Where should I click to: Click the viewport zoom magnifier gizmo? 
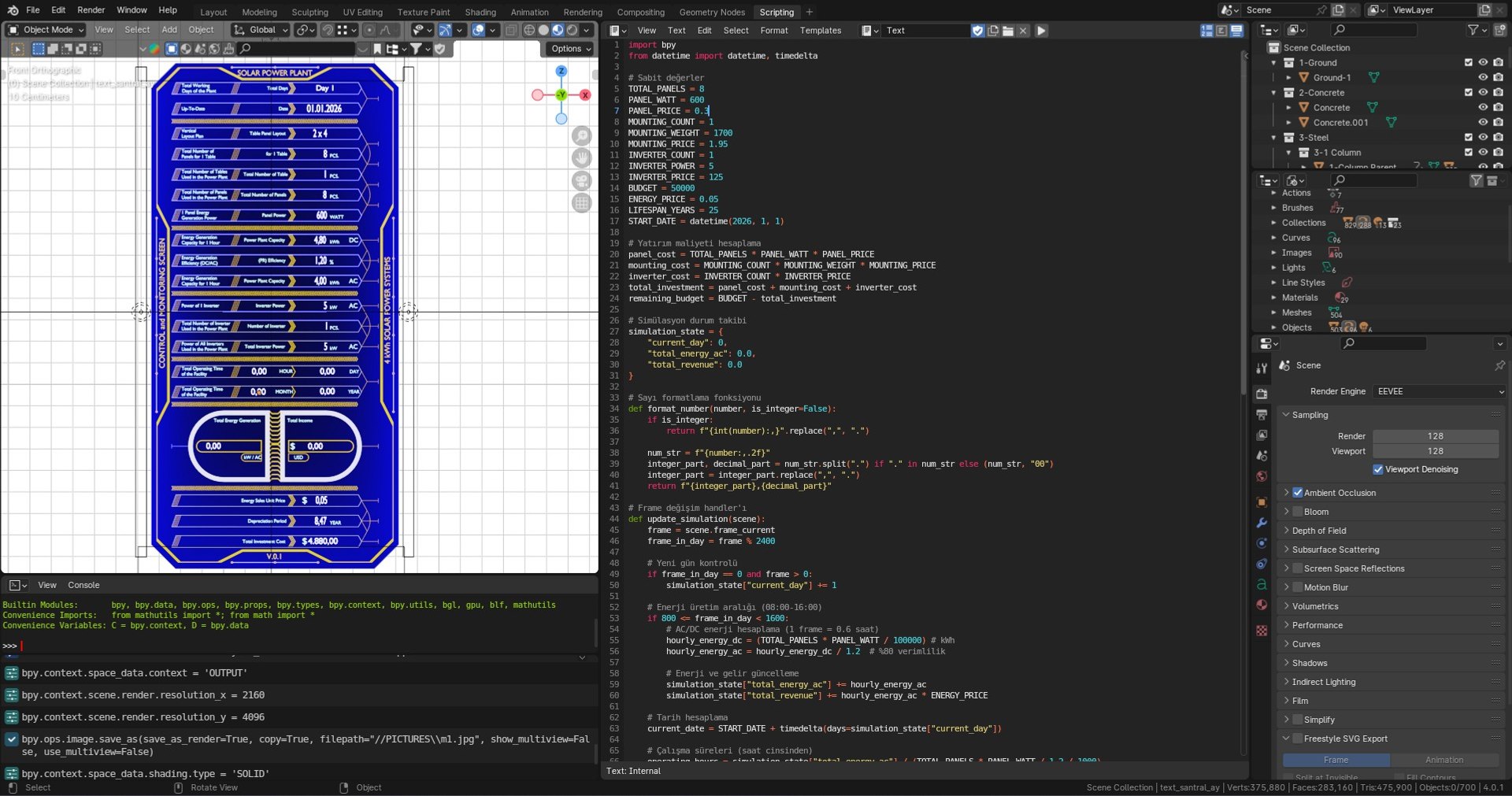coord(582,136)
